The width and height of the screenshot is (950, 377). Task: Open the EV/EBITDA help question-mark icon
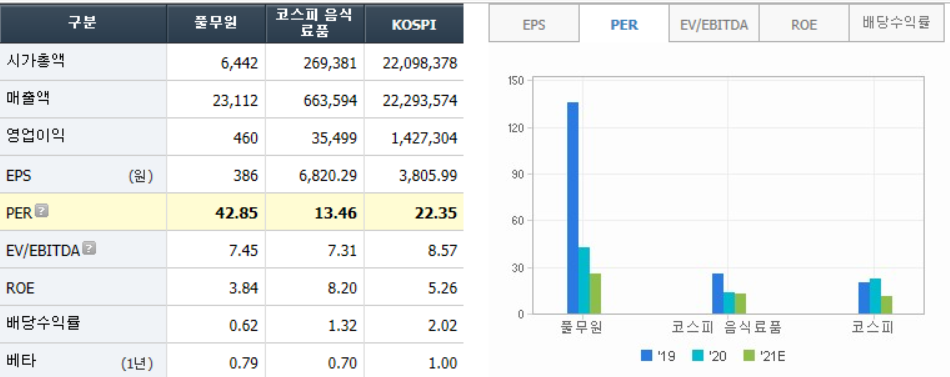[90, 248]
